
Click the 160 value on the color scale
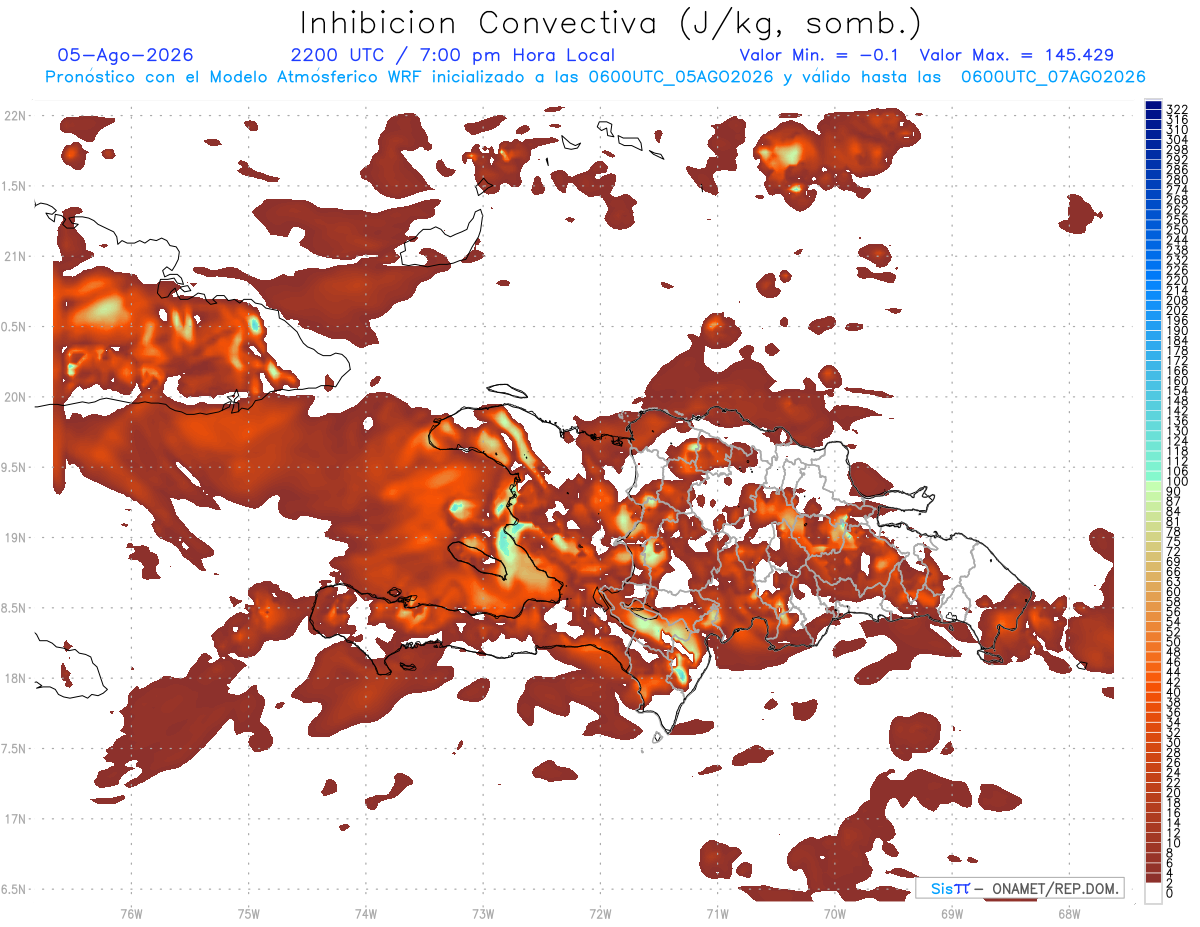(1177, 381)
